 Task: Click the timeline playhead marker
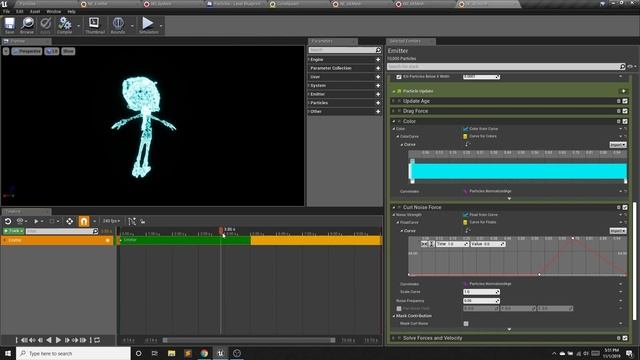221,231
